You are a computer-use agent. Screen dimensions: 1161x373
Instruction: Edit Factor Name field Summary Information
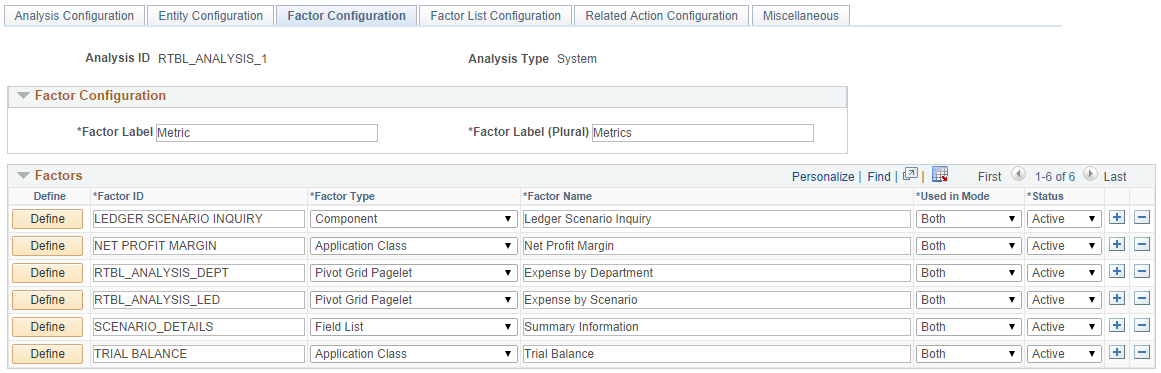pos(716,327)
